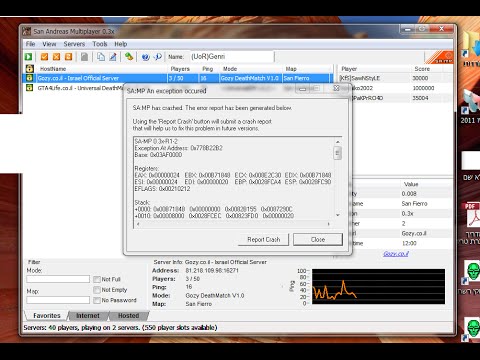Viewport: 480px width, 360px height.
Task: Select the [KfS]SawNStyLE player row
Action: point(395,78)
